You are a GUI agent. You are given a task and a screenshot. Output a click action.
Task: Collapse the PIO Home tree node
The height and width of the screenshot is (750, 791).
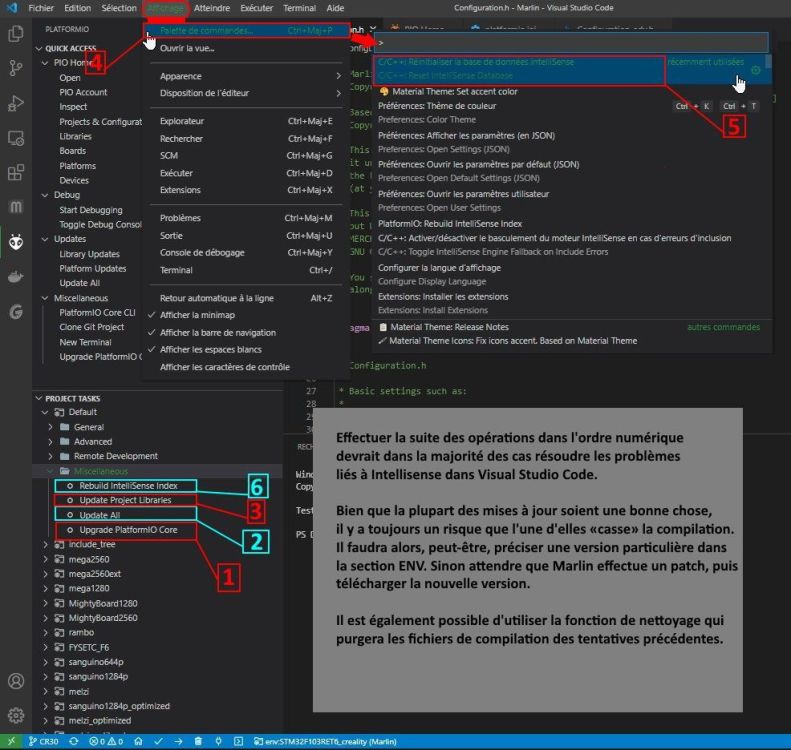pos(45,63)
